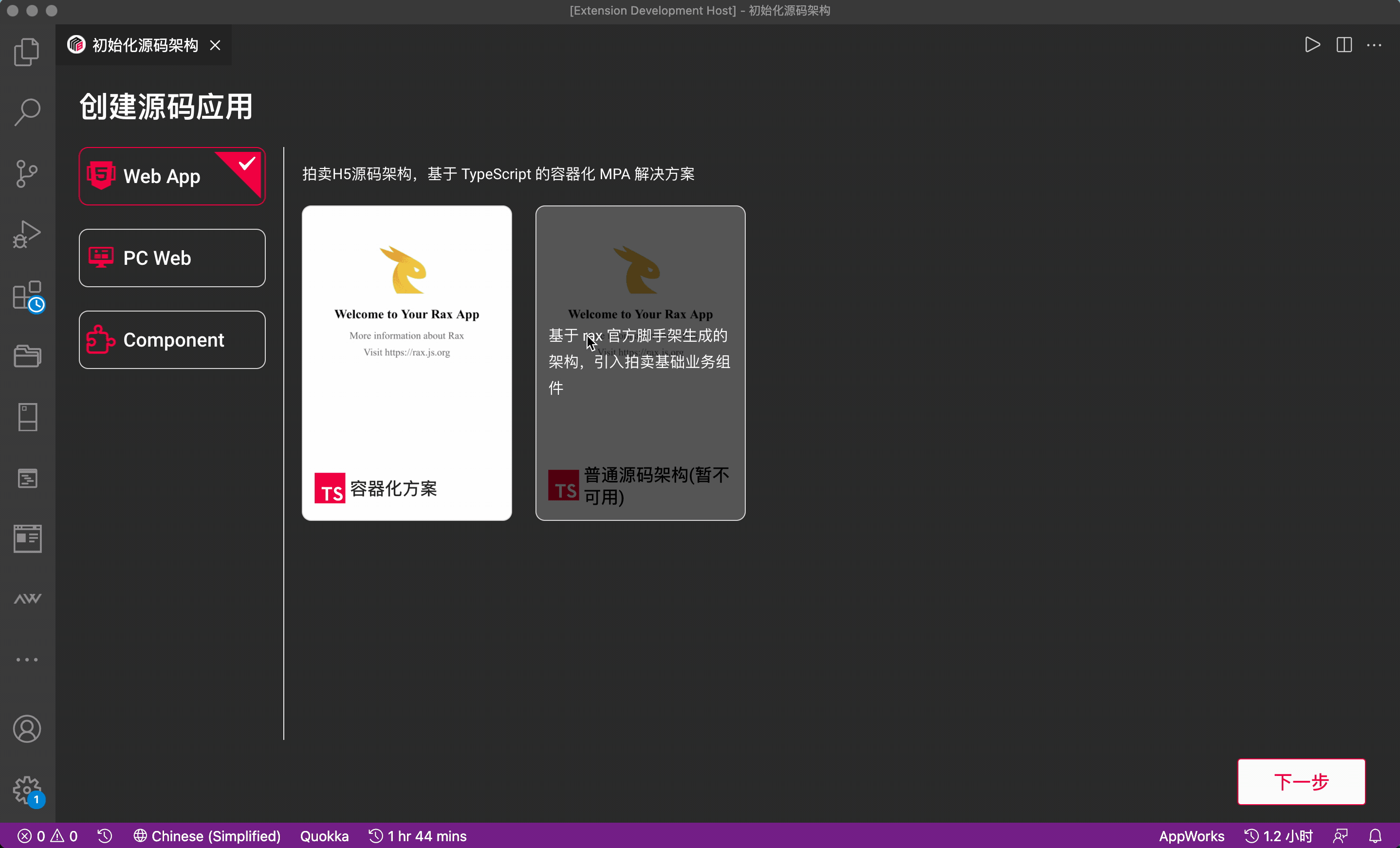Click the 拍卖H5源码架构 description text
Image resolution: width=1400 pixels, height=848 pixels.
498,174
